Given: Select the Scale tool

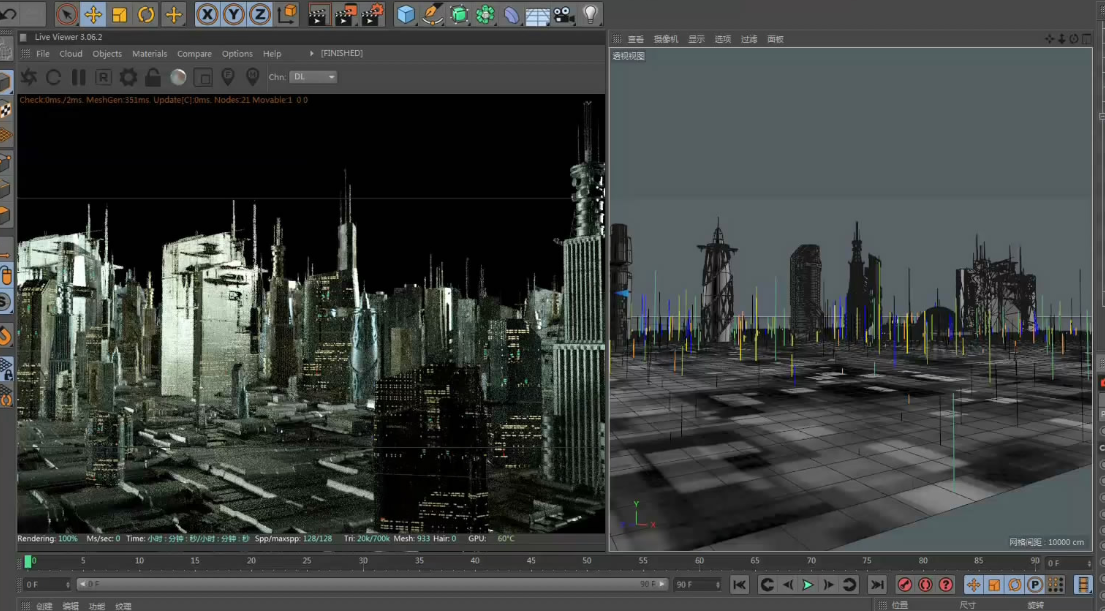Looking at the screenshot, I should [120, 14].
